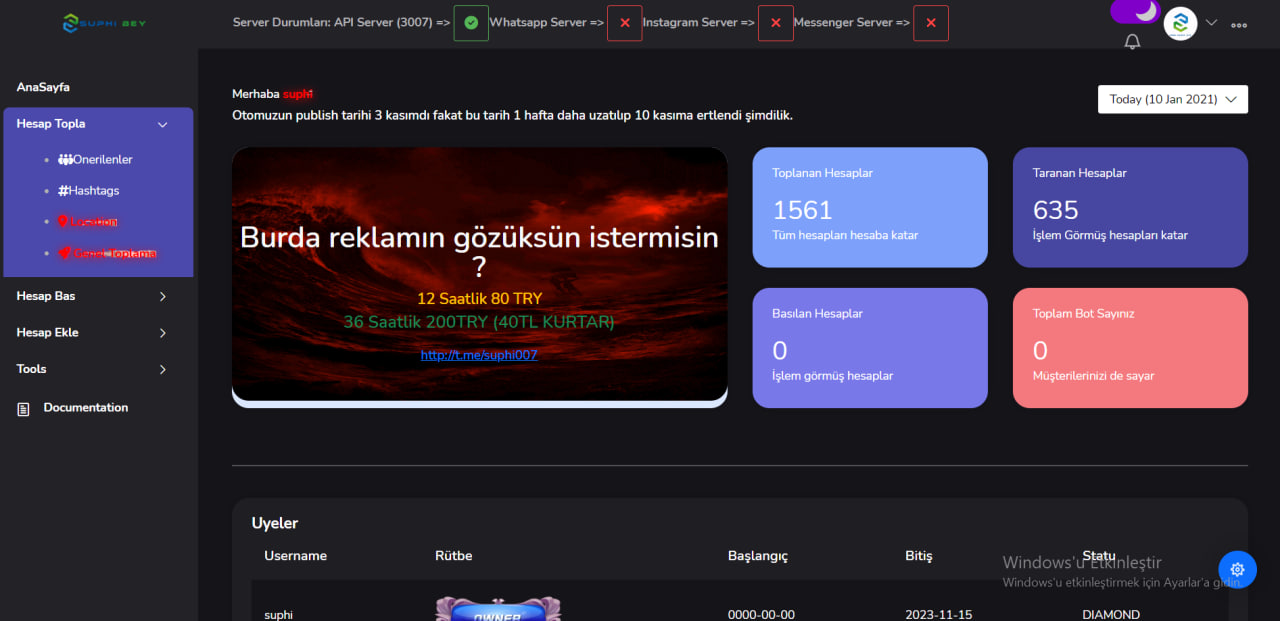This screenshot has height=621, width=1280.
Task: Open the three-dots more options menu
Action: pos(1239,25)
